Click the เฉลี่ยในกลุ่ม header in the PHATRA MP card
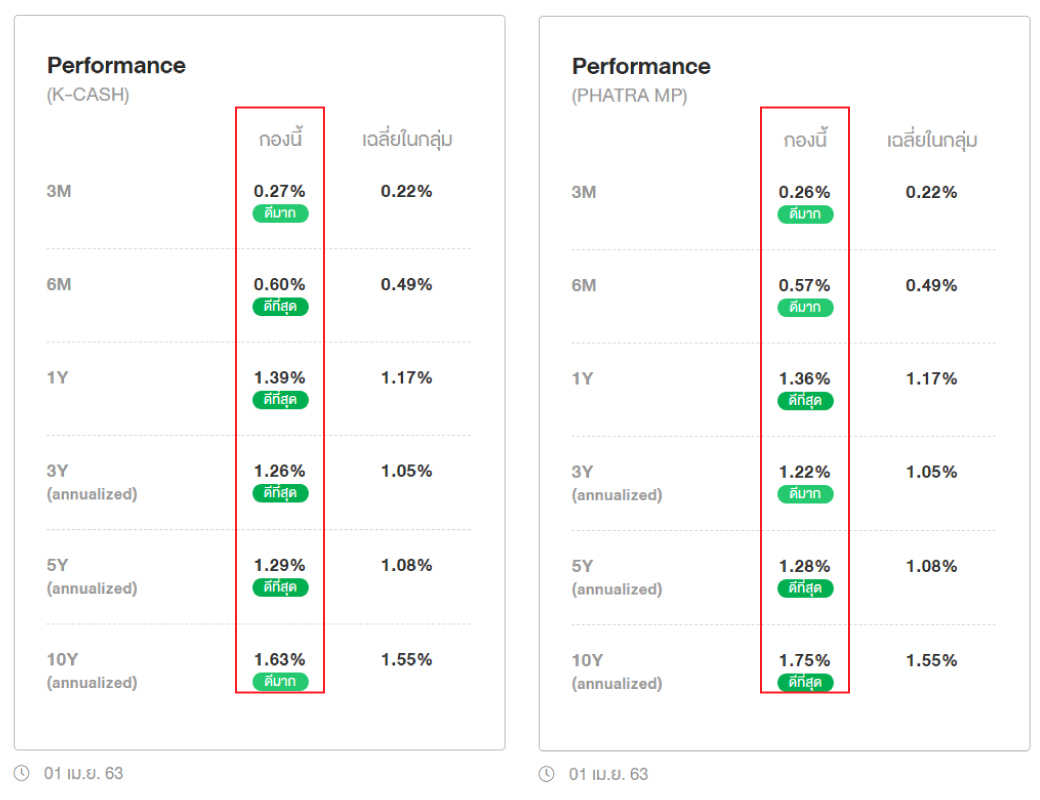The width and height of the screenshot is (1040, 800). click(932, 141)
